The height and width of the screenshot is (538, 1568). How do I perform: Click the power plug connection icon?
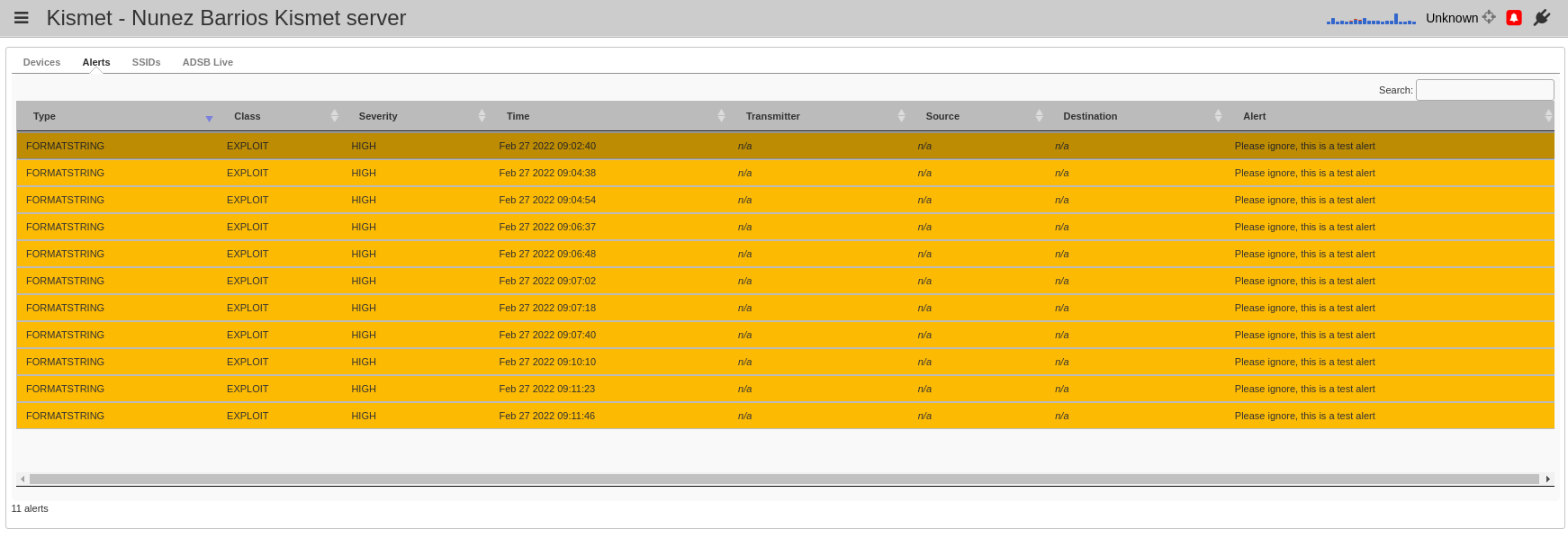click(1542, 18)
